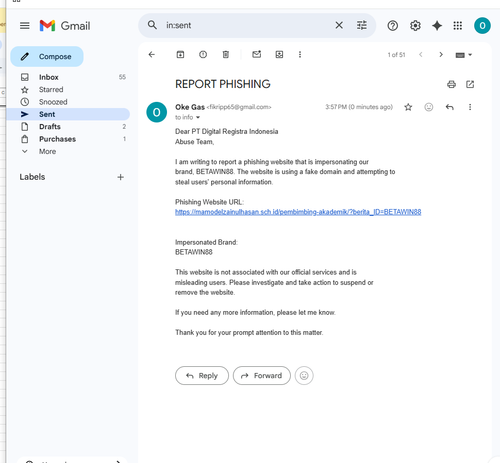Click the '1 of 51' counter text
Screen dimensions: 500x463
click(396, 55)
